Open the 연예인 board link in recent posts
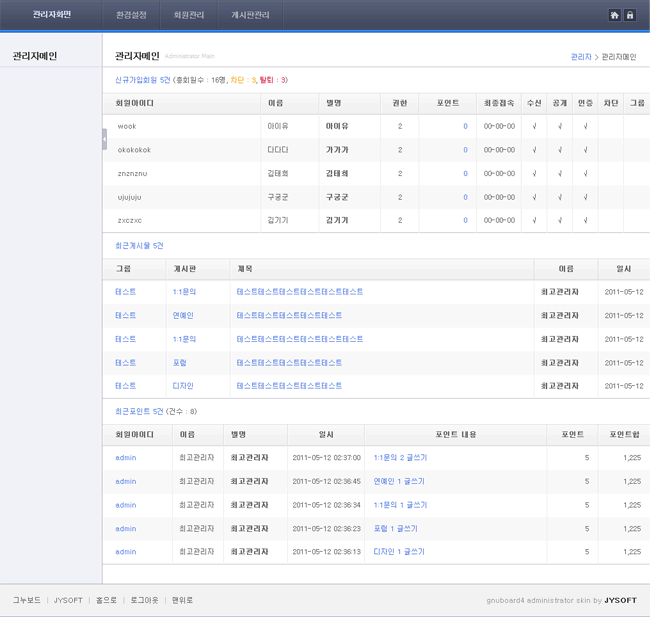The height and width of the screenshot is (617, 650). coord(183,316)
